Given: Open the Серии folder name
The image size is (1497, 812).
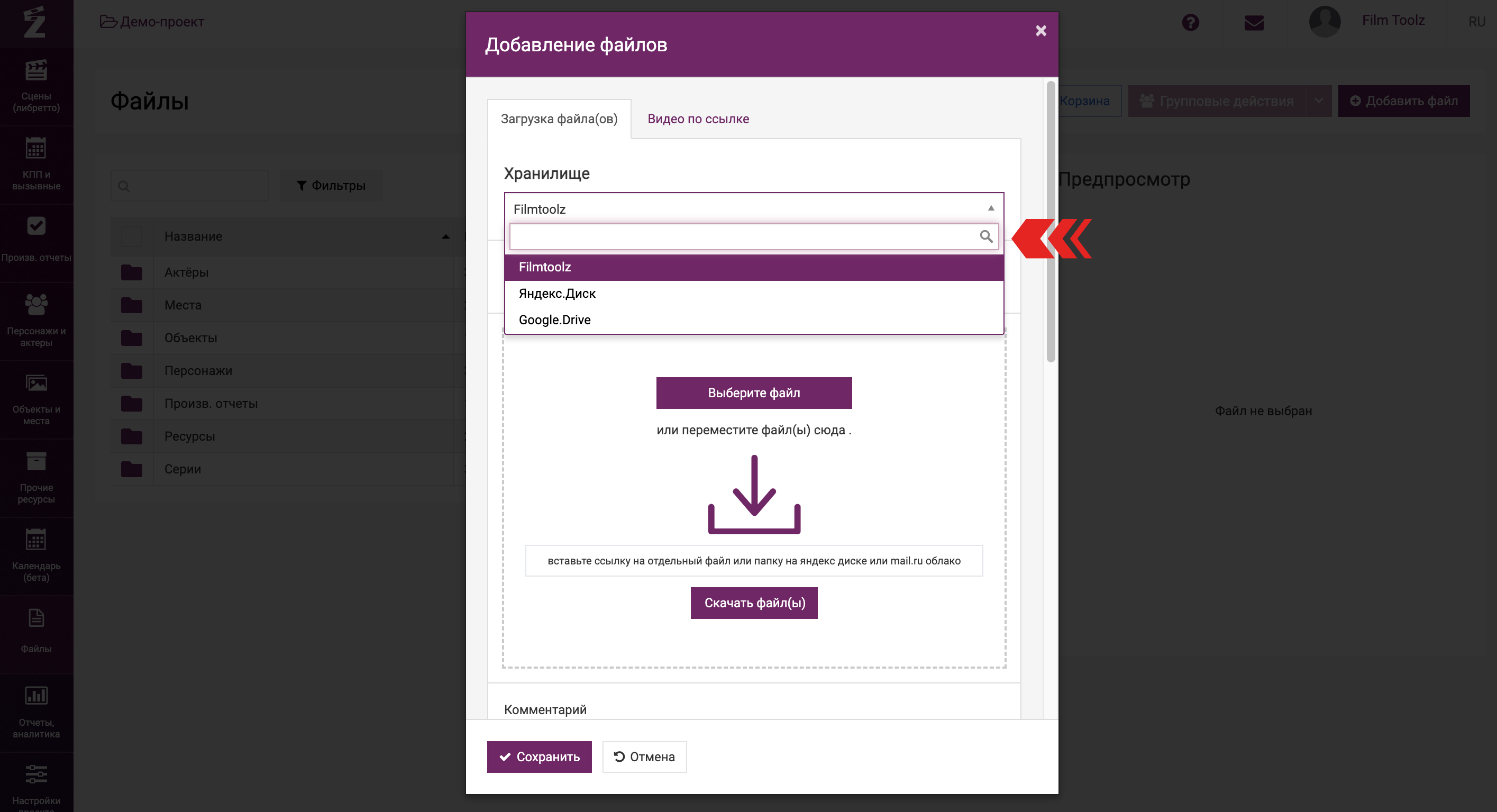Looking at the screenshot, I should click(182, 469).
